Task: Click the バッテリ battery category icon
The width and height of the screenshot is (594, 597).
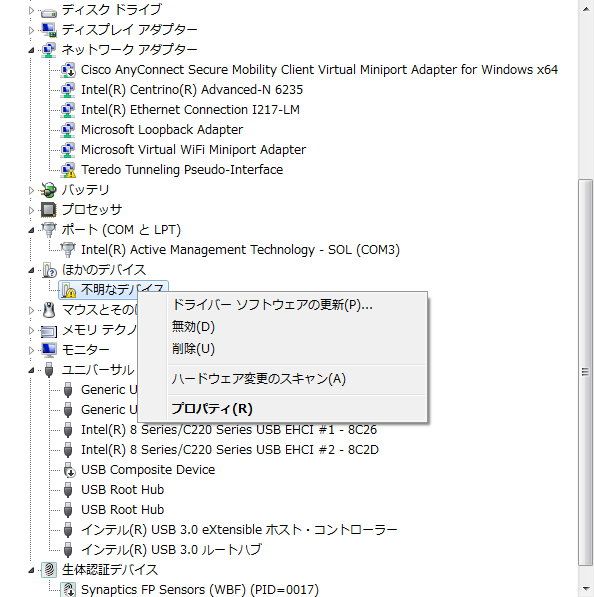Action: (x=49, y=190)
